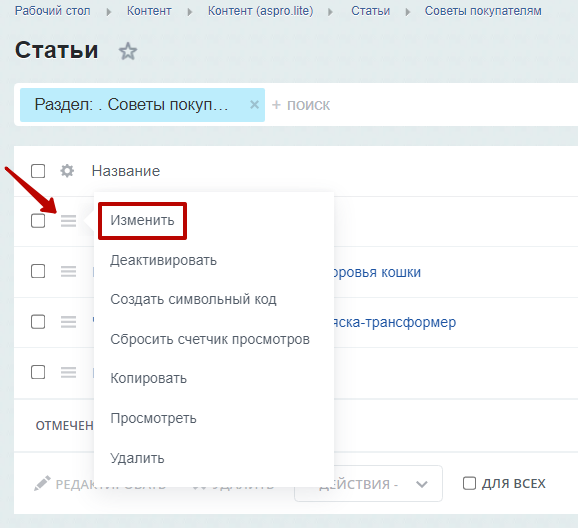Remove the Раздел filter chip with X
This screenshot has width=578, height=528.
tap(254, 105)
